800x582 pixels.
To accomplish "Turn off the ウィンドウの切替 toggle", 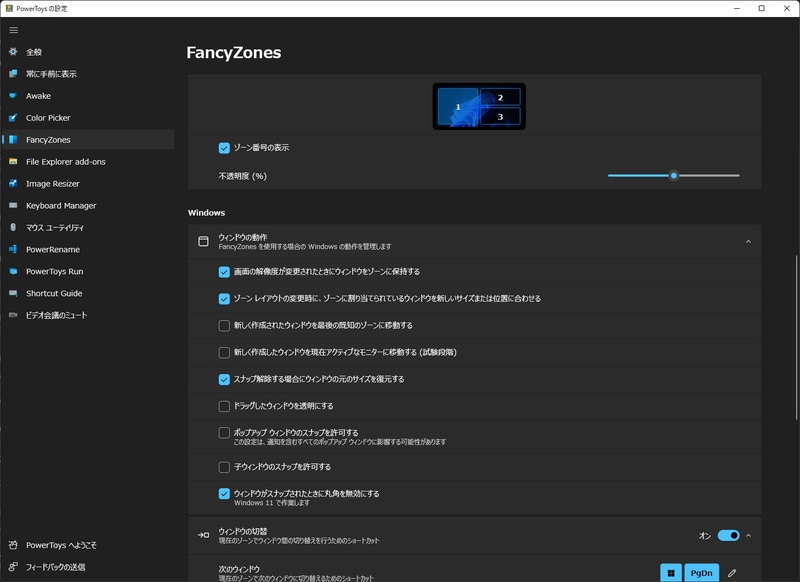I will pos(729,535).
